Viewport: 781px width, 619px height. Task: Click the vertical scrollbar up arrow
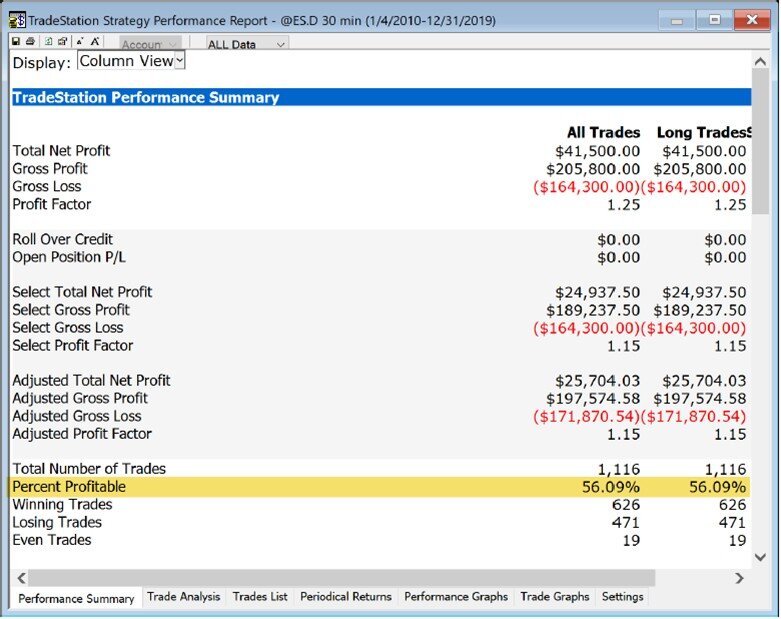(760, 62)
